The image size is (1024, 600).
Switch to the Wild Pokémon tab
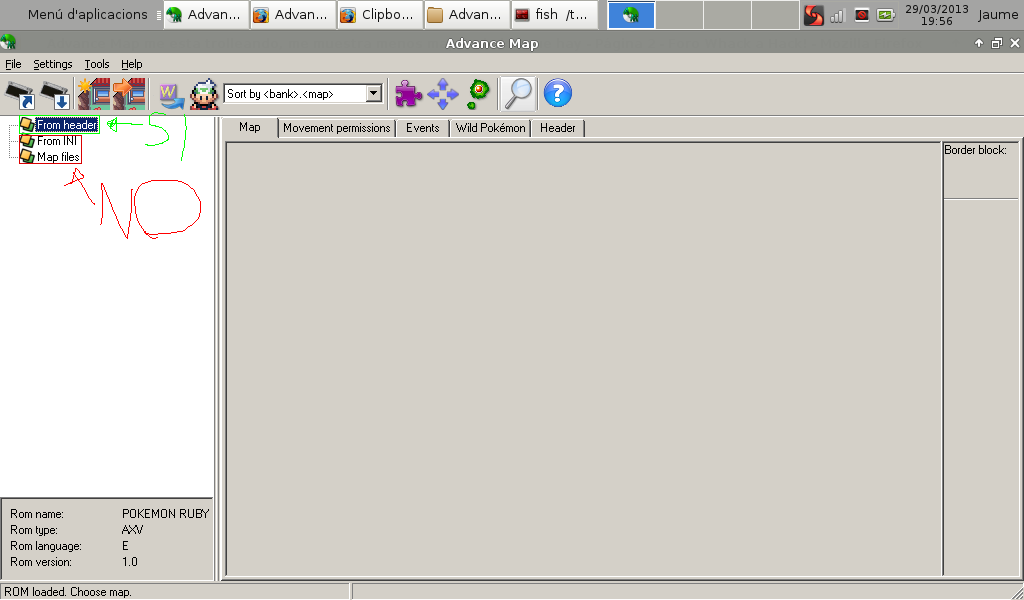[490, 128]
